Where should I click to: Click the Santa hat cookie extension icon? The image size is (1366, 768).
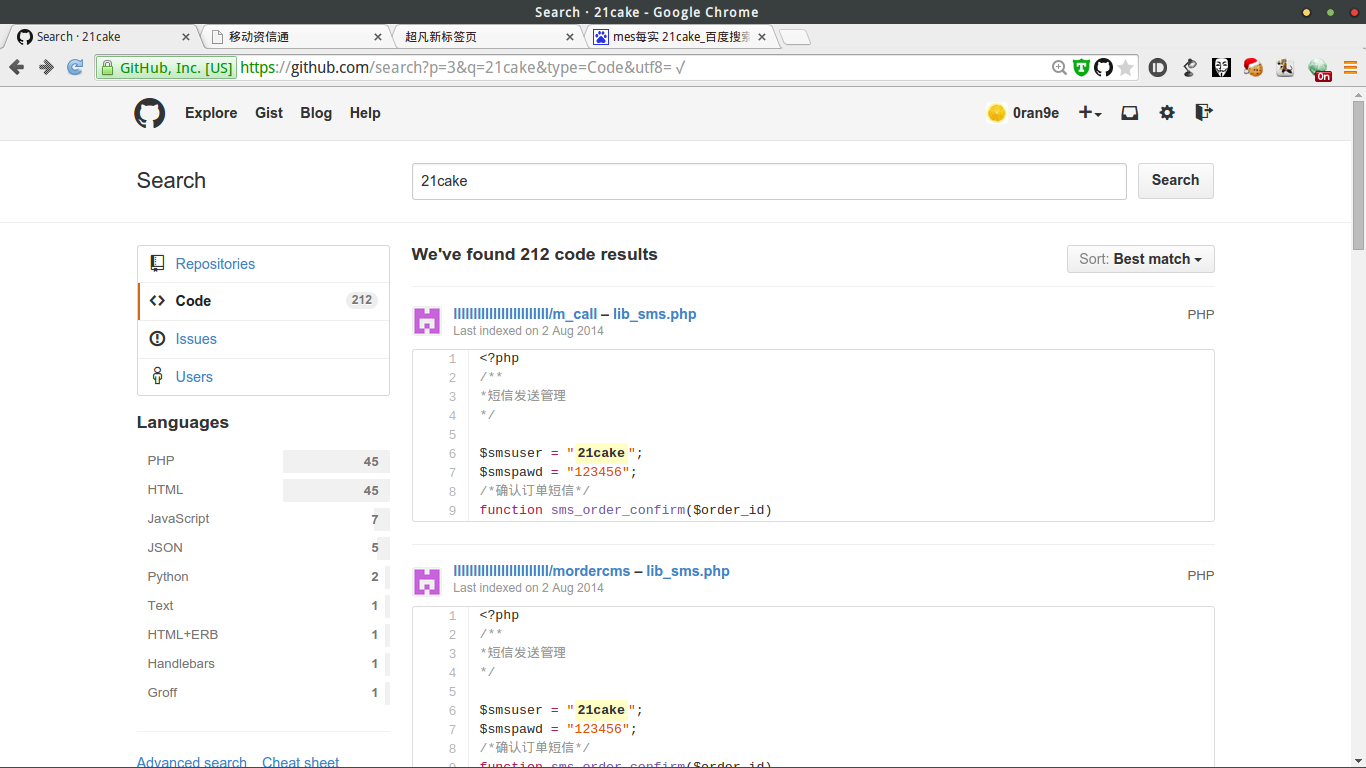point(1253,68)
